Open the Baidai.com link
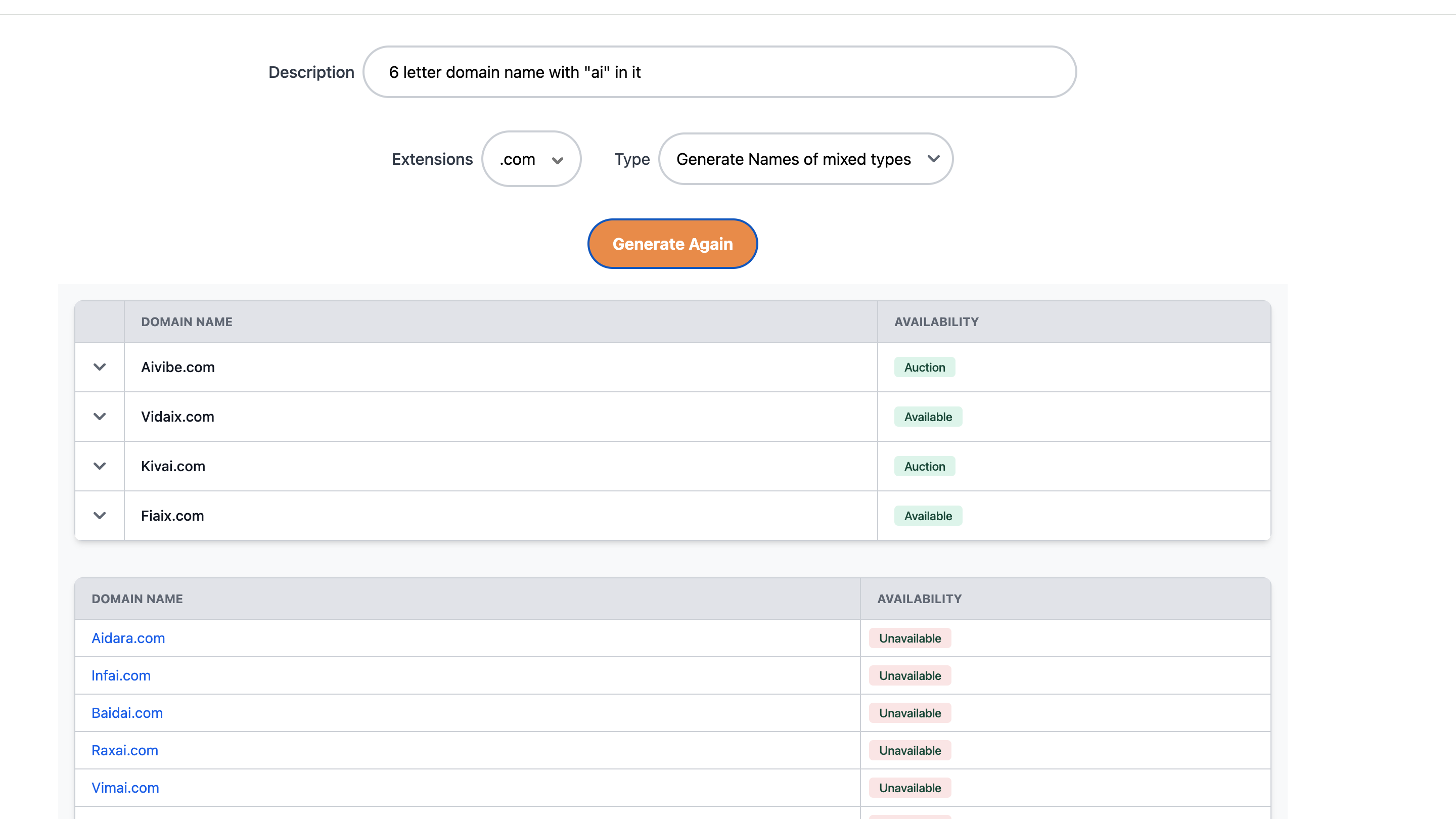Image resolution: width=1456 pixels, height=819 pixels. pos(127,713)
